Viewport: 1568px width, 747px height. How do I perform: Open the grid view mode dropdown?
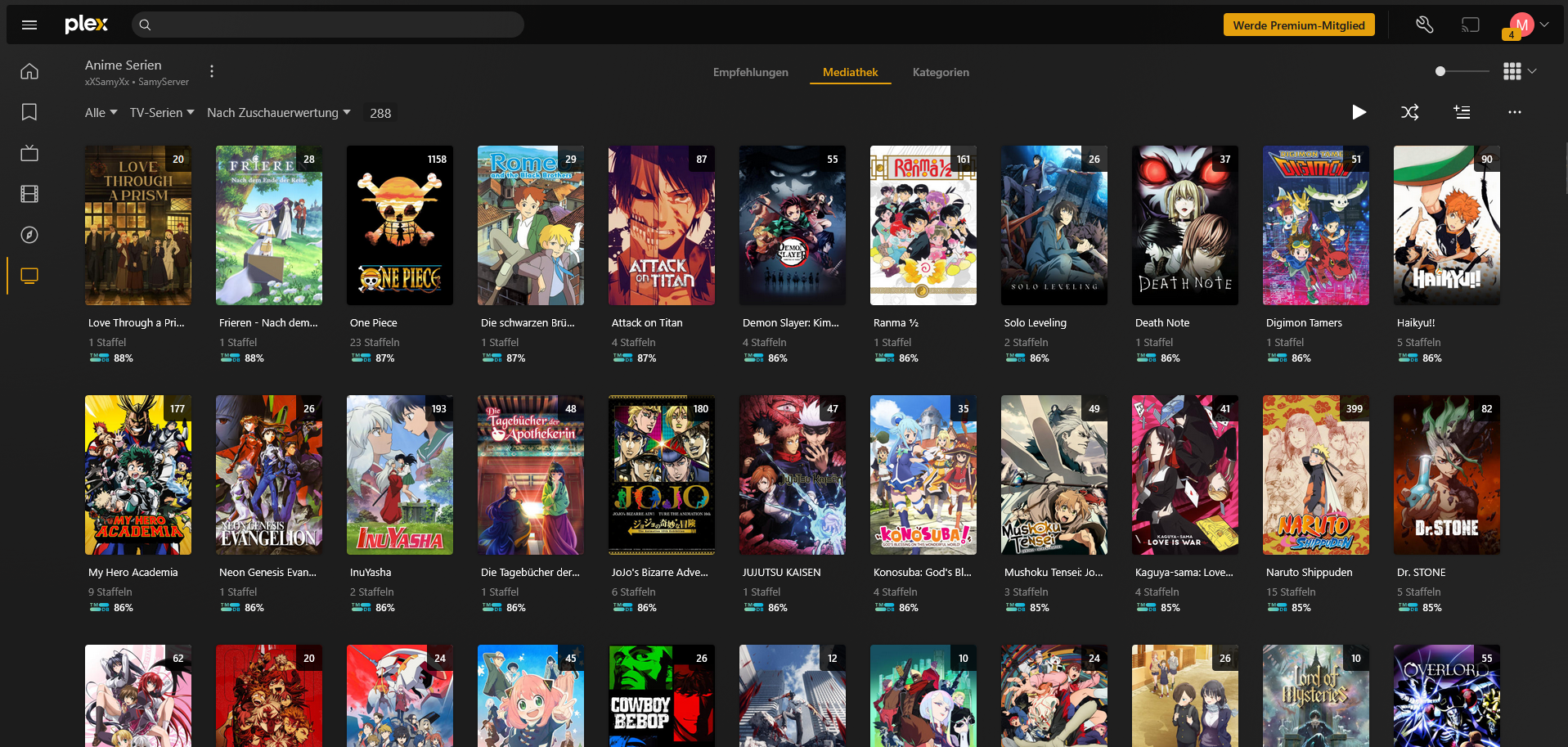(1520, 71)
